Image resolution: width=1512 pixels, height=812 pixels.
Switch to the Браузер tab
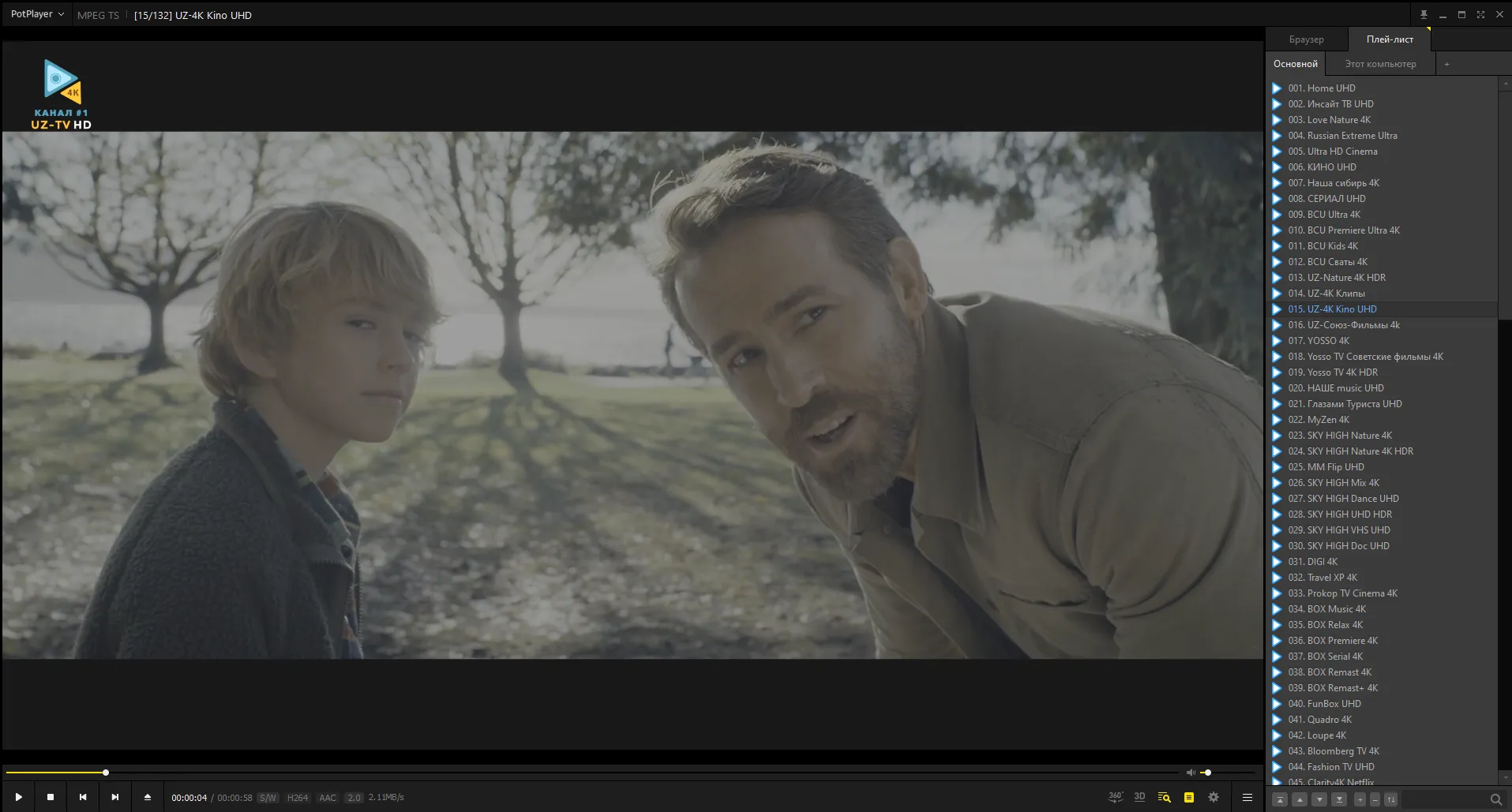click(1307, 39)
